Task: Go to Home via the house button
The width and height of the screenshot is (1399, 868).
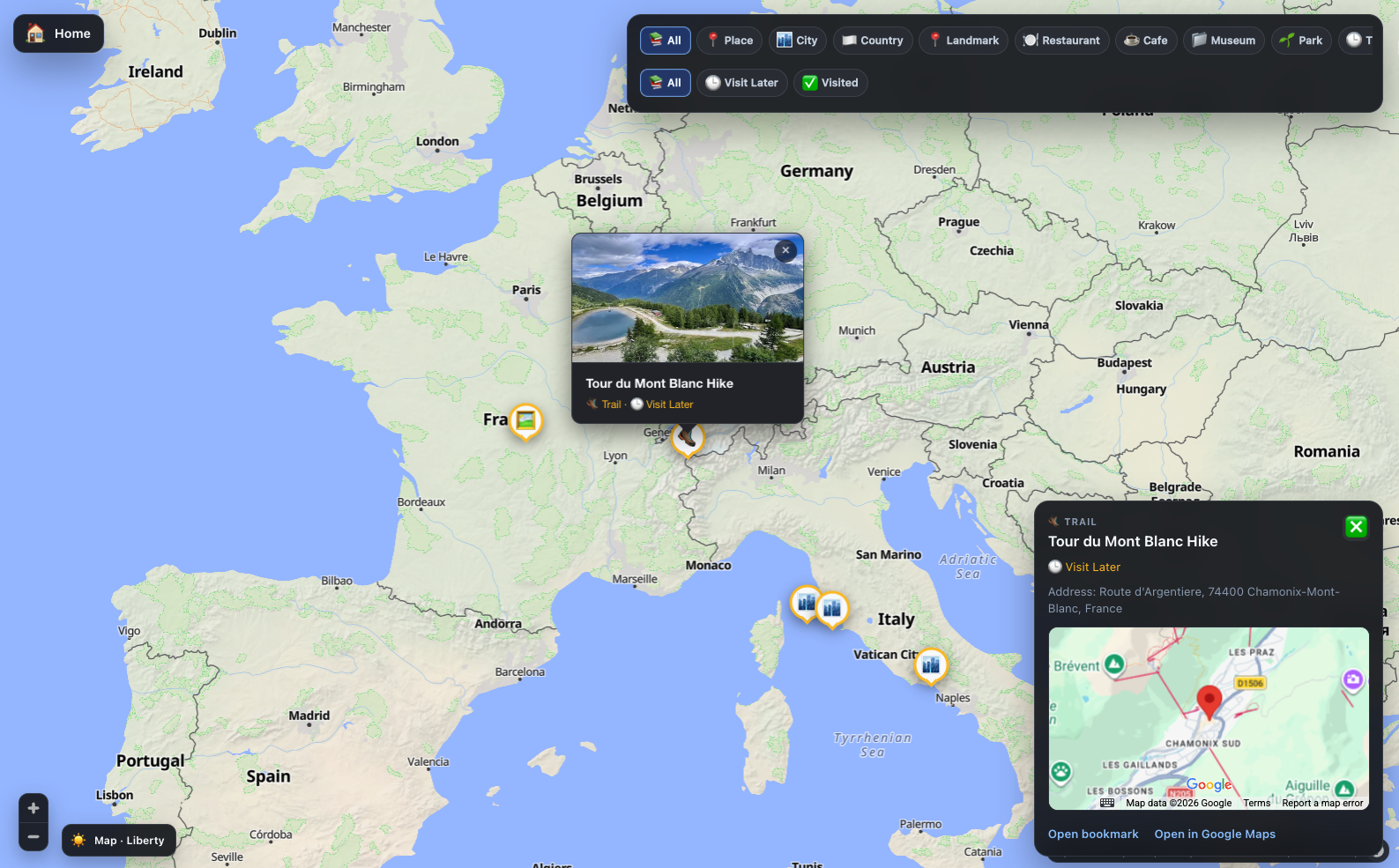Action: click(58, 33)
